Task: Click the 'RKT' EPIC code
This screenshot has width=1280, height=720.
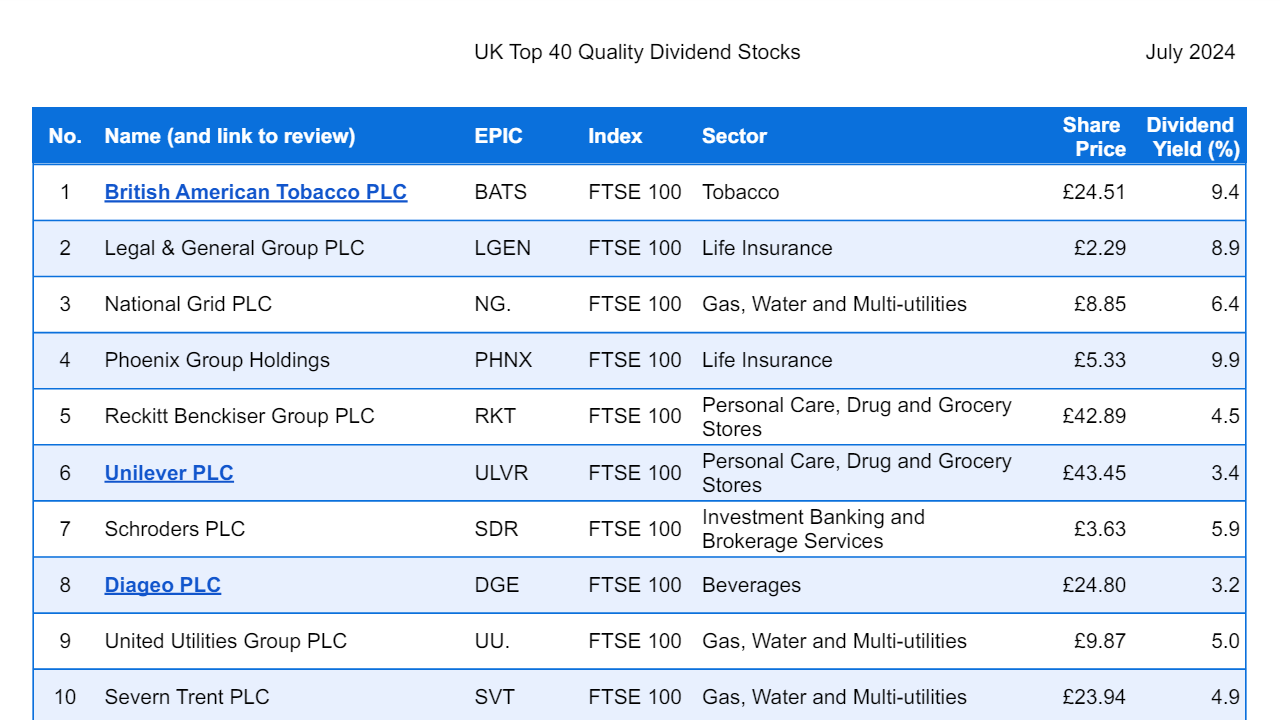Action: [495, 416]
